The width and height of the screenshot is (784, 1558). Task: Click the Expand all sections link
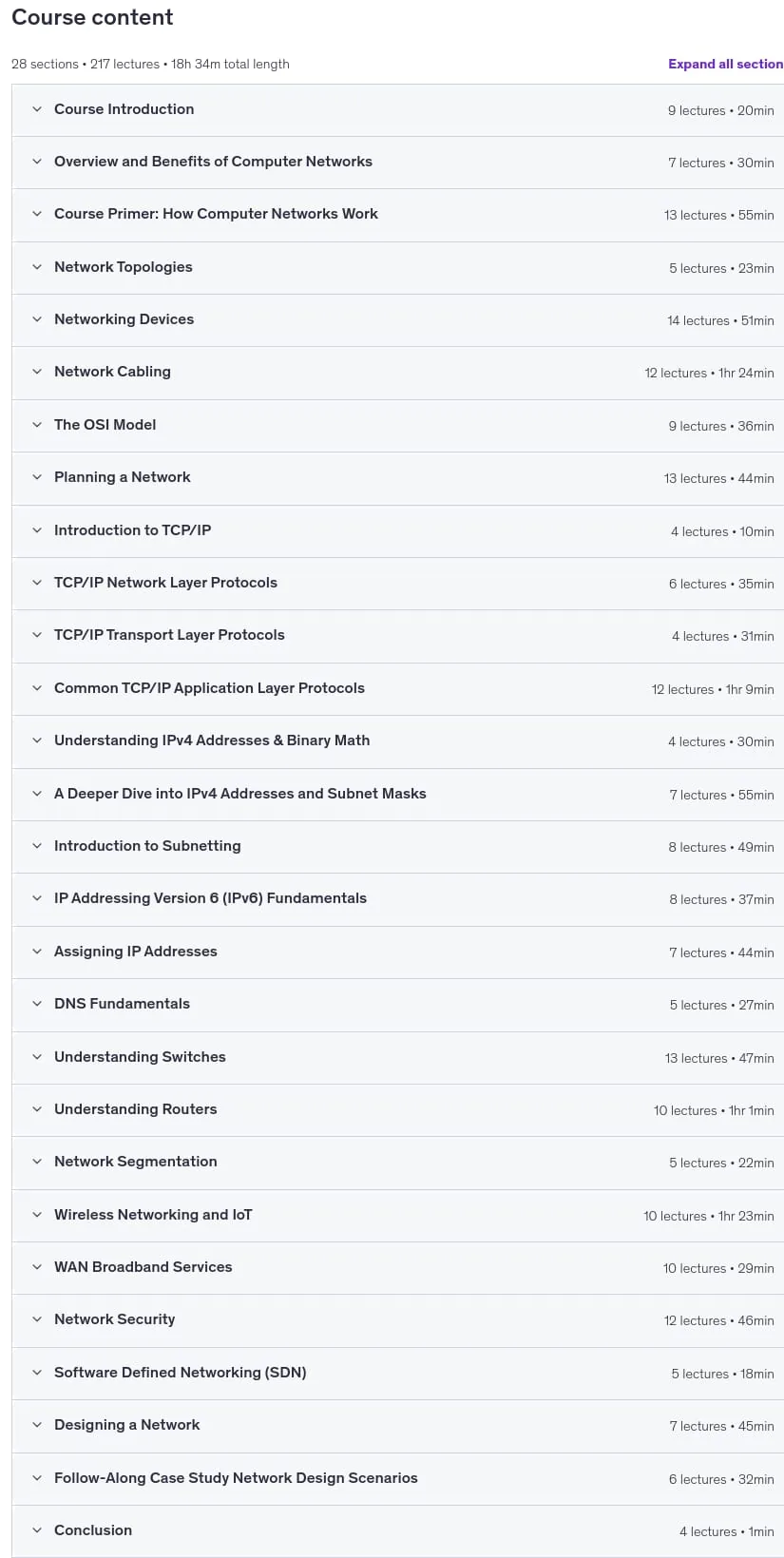click(x=725, y=64)
